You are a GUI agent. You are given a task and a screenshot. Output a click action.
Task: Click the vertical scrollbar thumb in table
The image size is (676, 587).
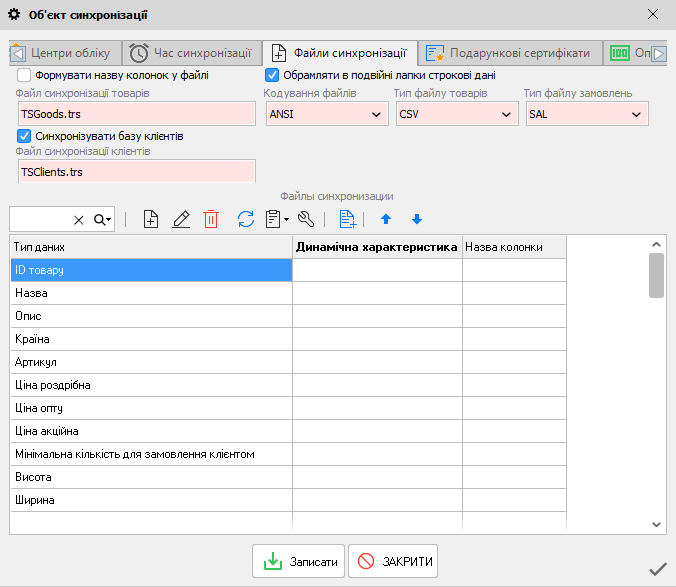click(656, 275)
